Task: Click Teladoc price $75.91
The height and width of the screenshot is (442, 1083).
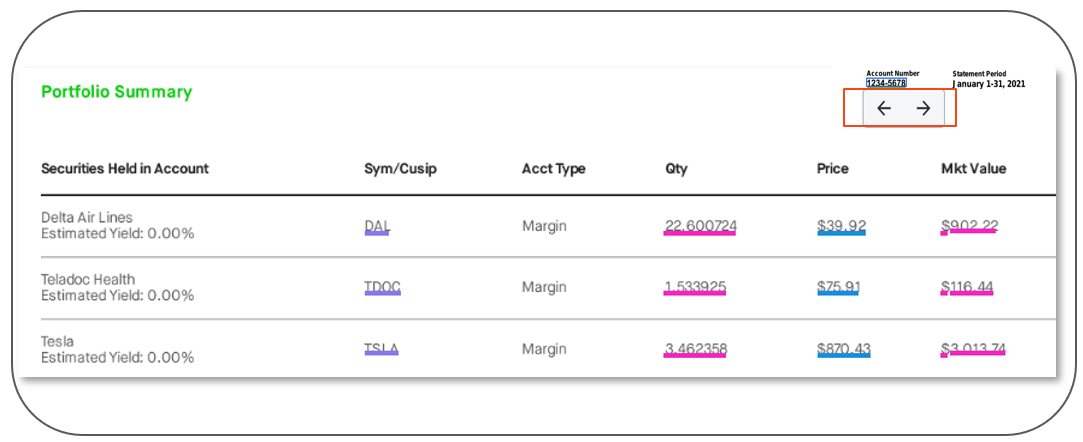Action: 839,288
